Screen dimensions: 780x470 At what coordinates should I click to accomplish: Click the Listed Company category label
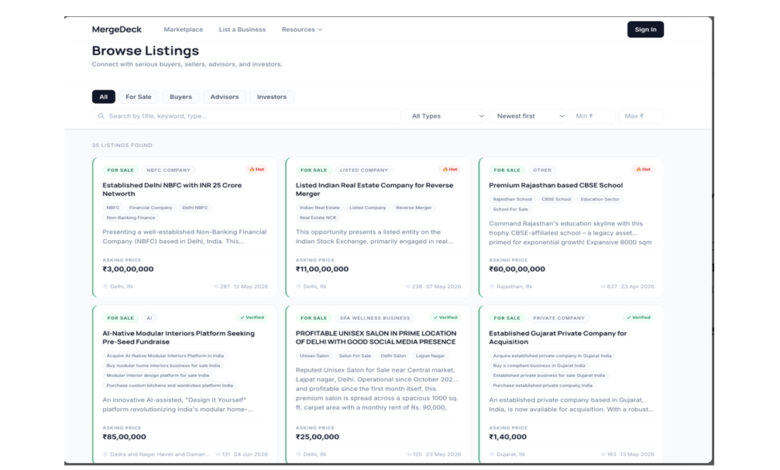(364, 170)
